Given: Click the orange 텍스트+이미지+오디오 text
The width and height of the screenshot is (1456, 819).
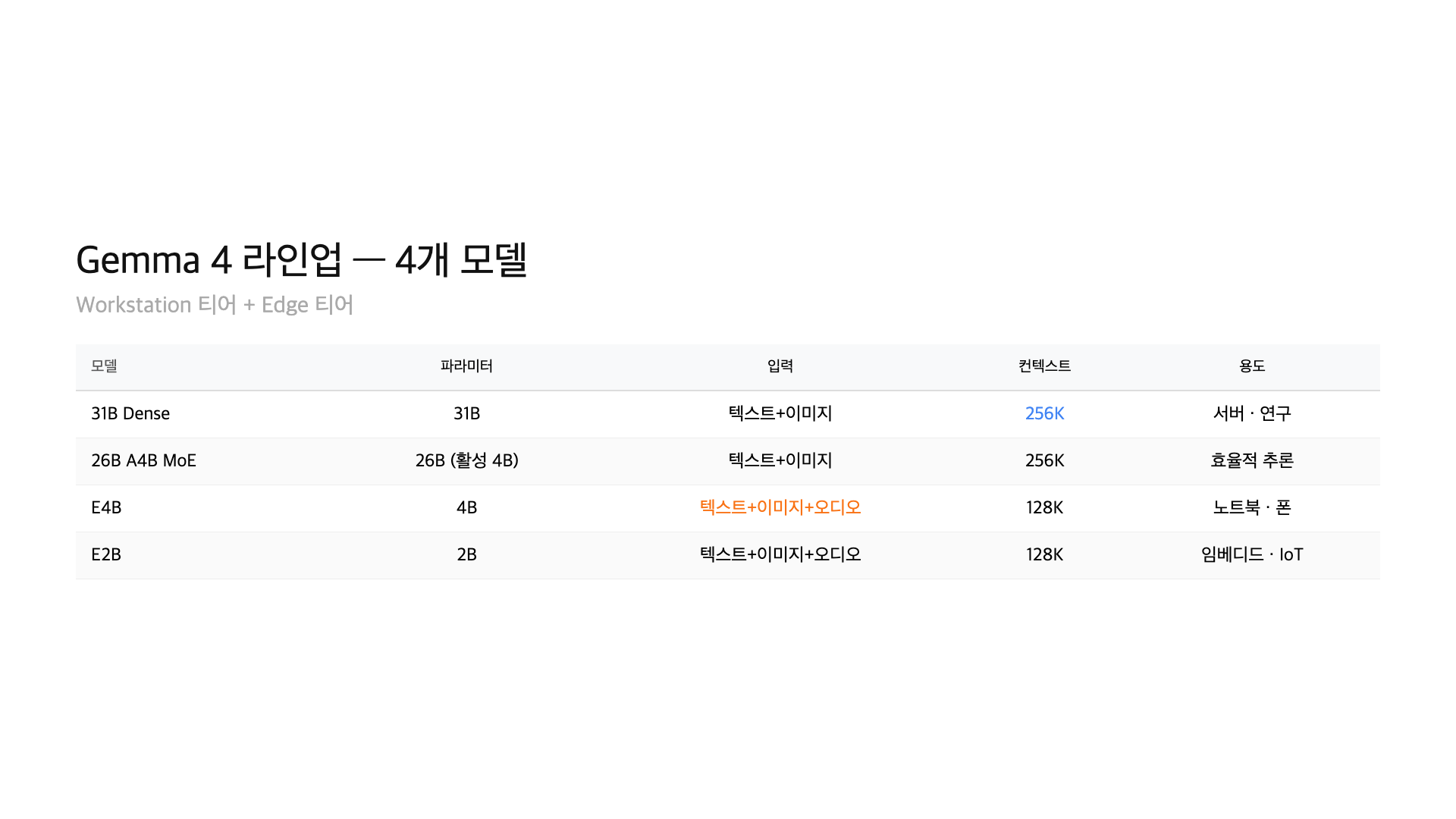Looking at the screenshot, I should (780, 507).
